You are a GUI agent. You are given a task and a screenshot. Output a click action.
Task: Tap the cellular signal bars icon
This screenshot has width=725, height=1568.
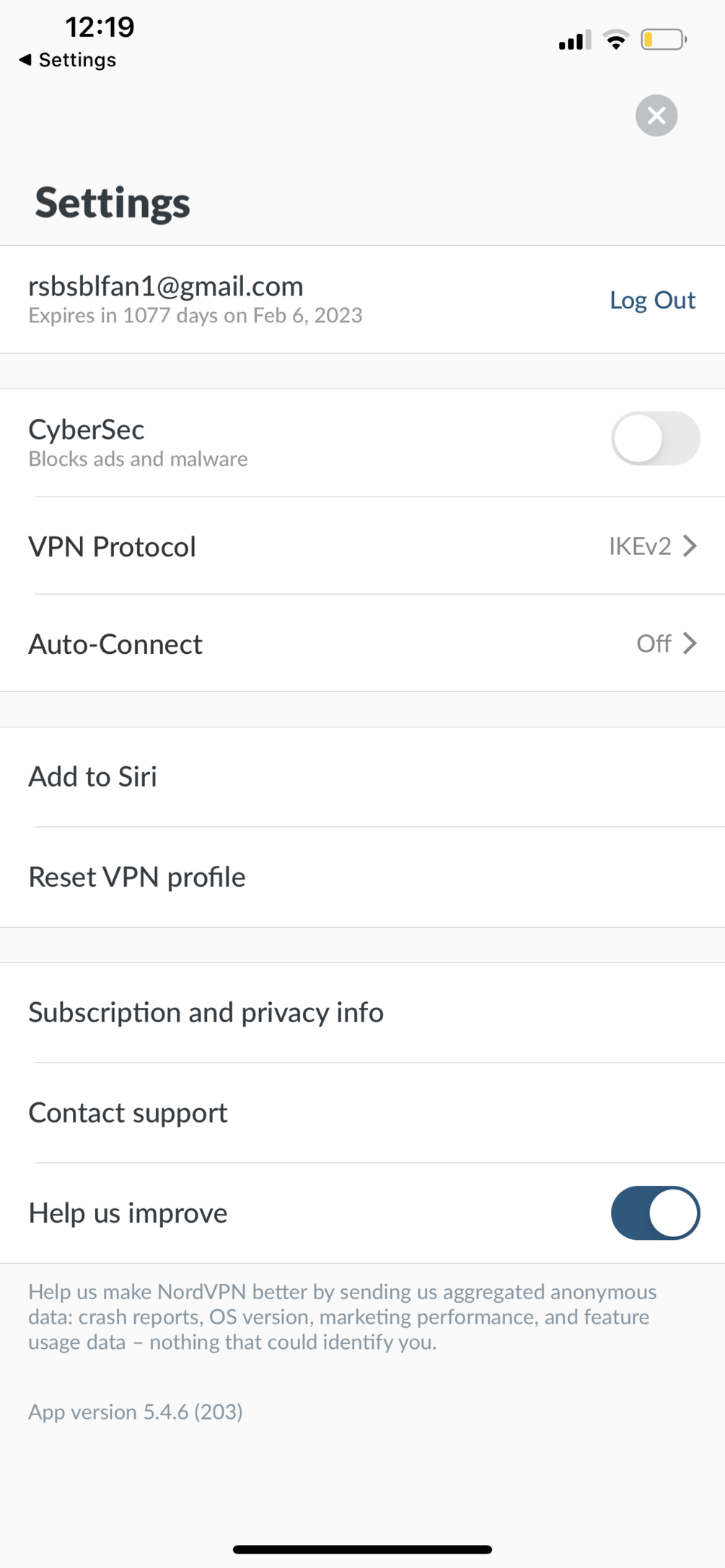[x=574, y=40]
